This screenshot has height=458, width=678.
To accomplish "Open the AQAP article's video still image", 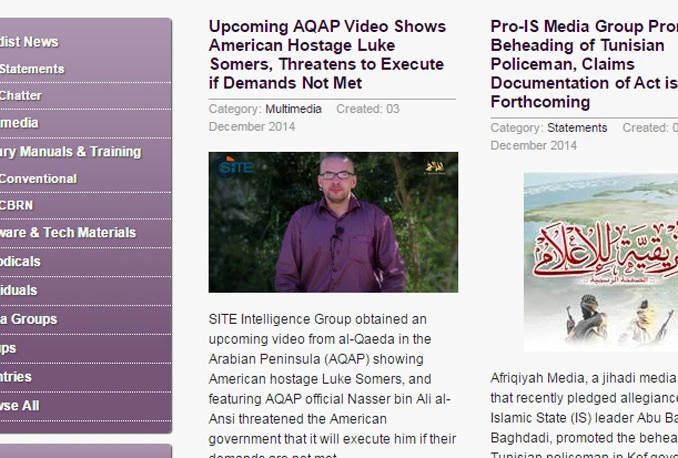I will (333, 222).
